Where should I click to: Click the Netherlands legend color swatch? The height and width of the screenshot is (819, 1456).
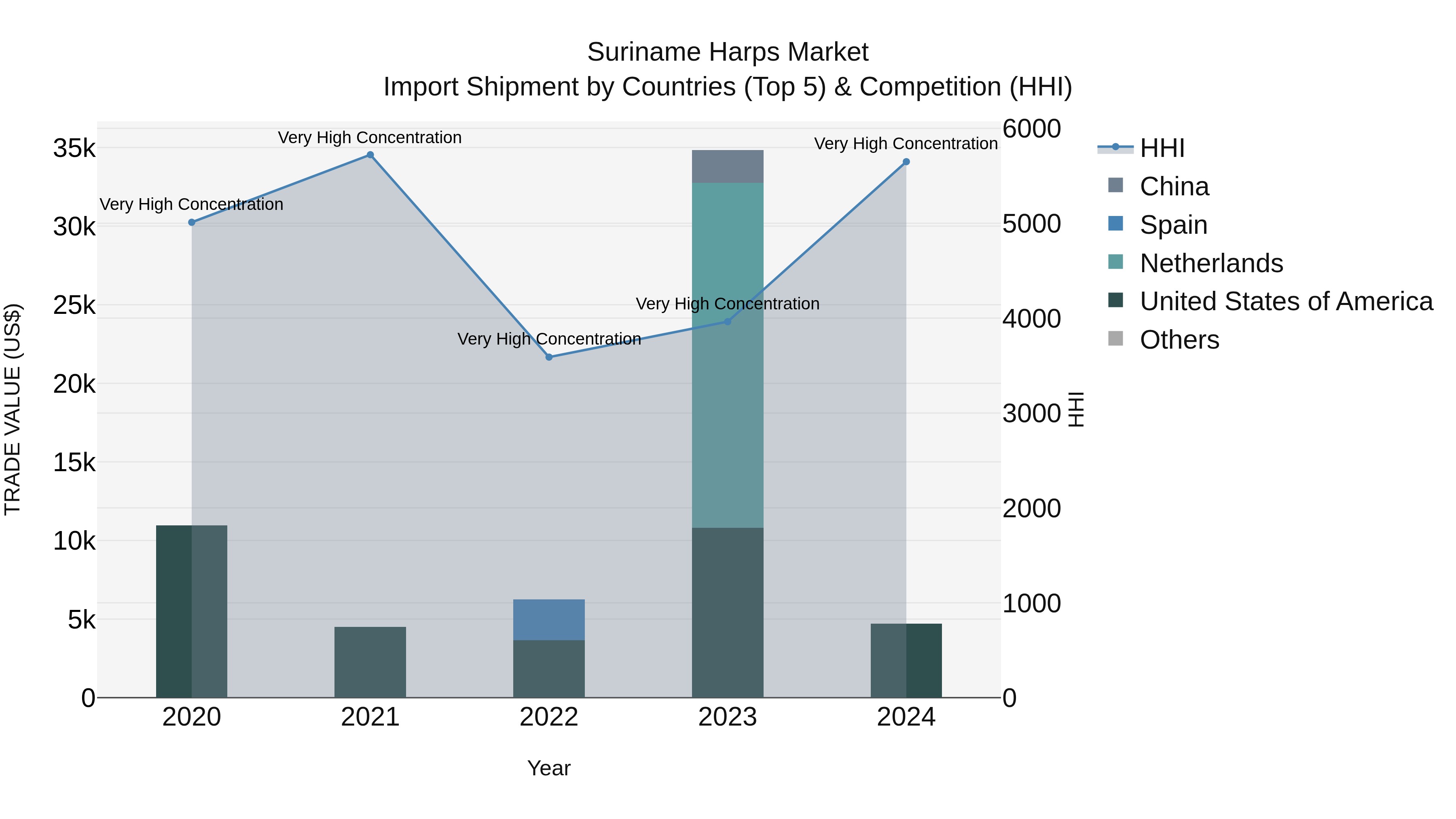[1116, 262]
